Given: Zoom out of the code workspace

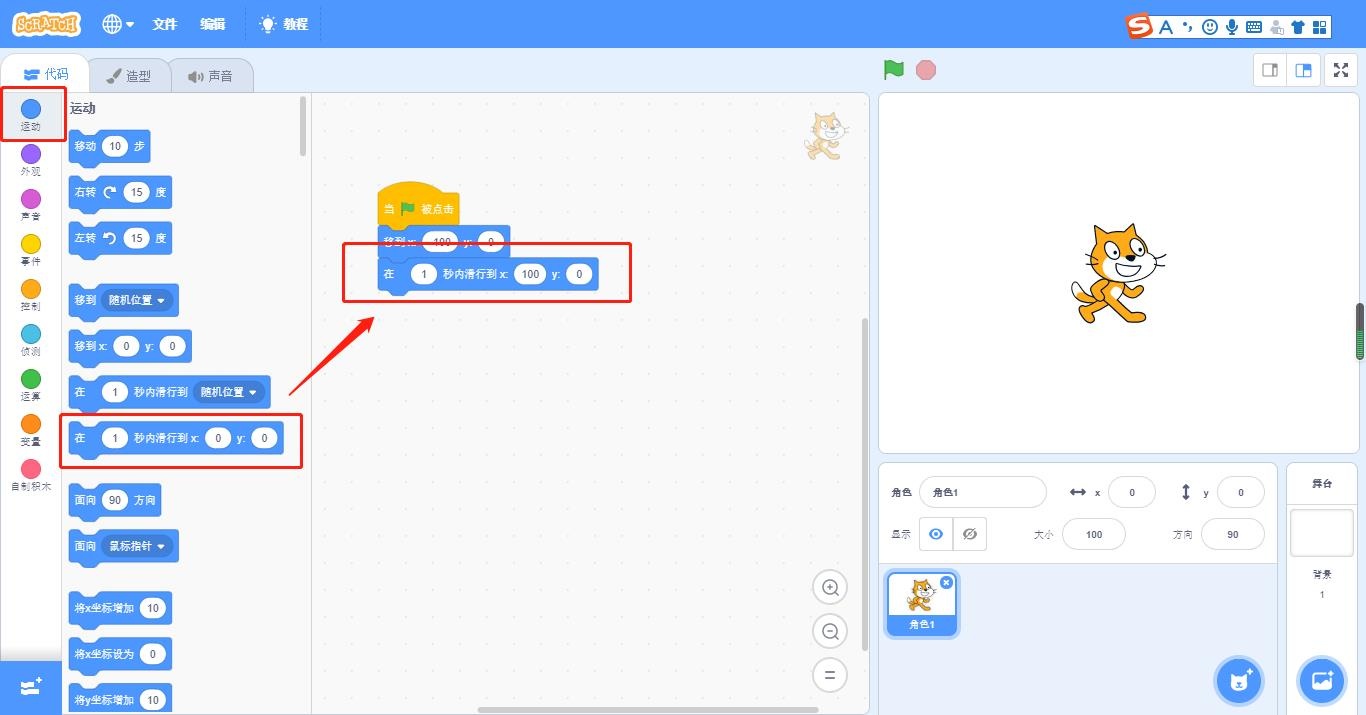Looking at the screenshot, I should (830, 631).
